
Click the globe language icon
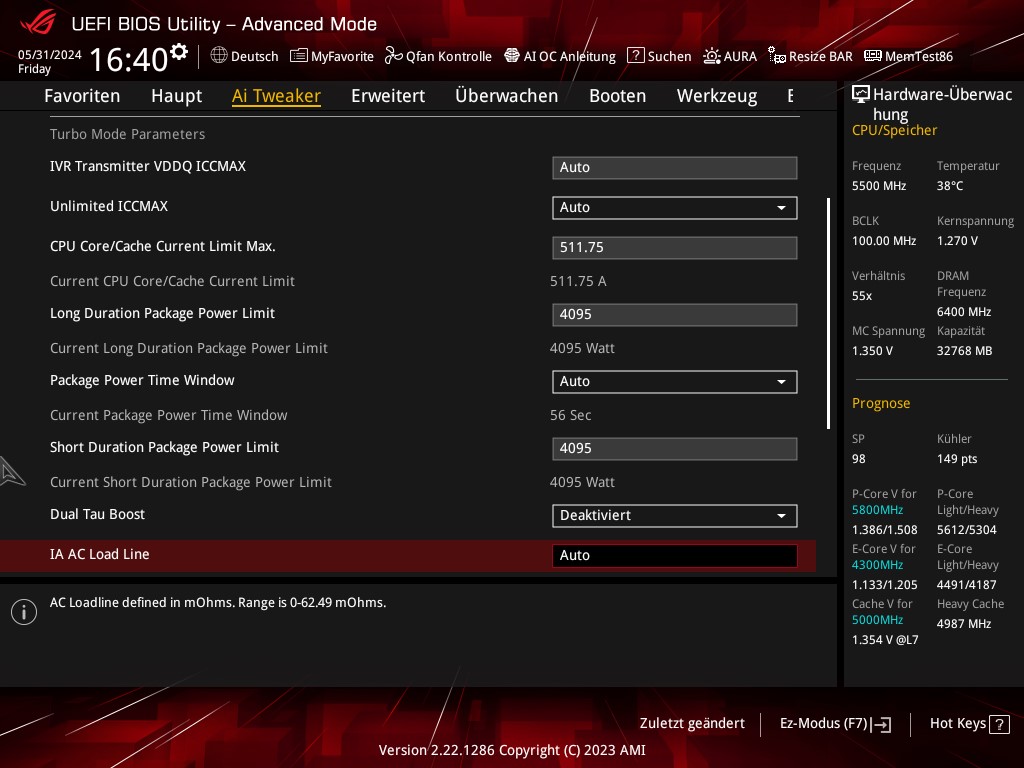[219, 56]
